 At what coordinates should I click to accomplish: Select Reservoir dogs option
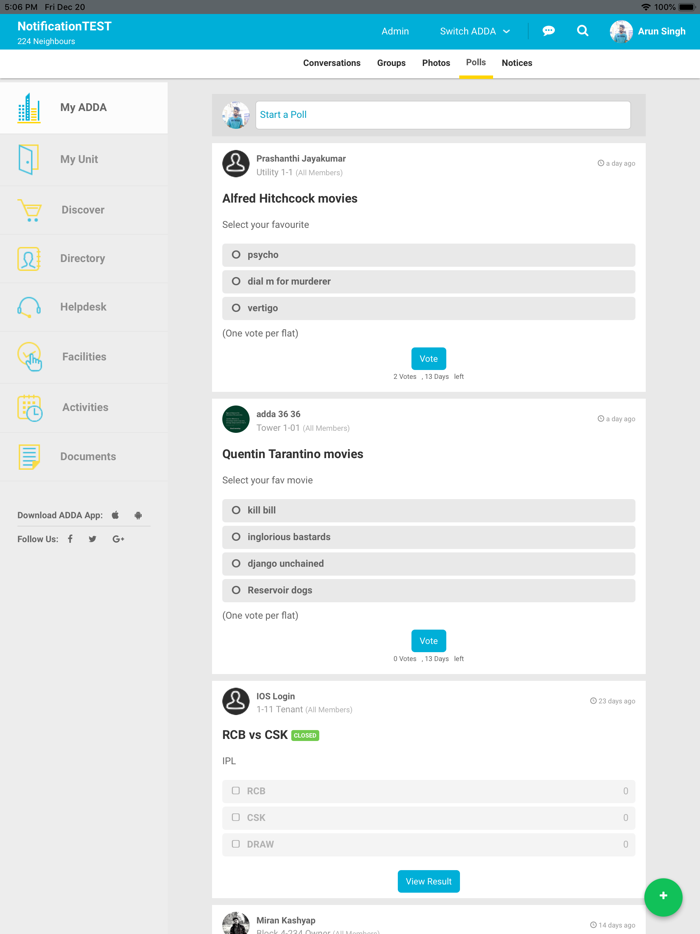tap(237, 590)
